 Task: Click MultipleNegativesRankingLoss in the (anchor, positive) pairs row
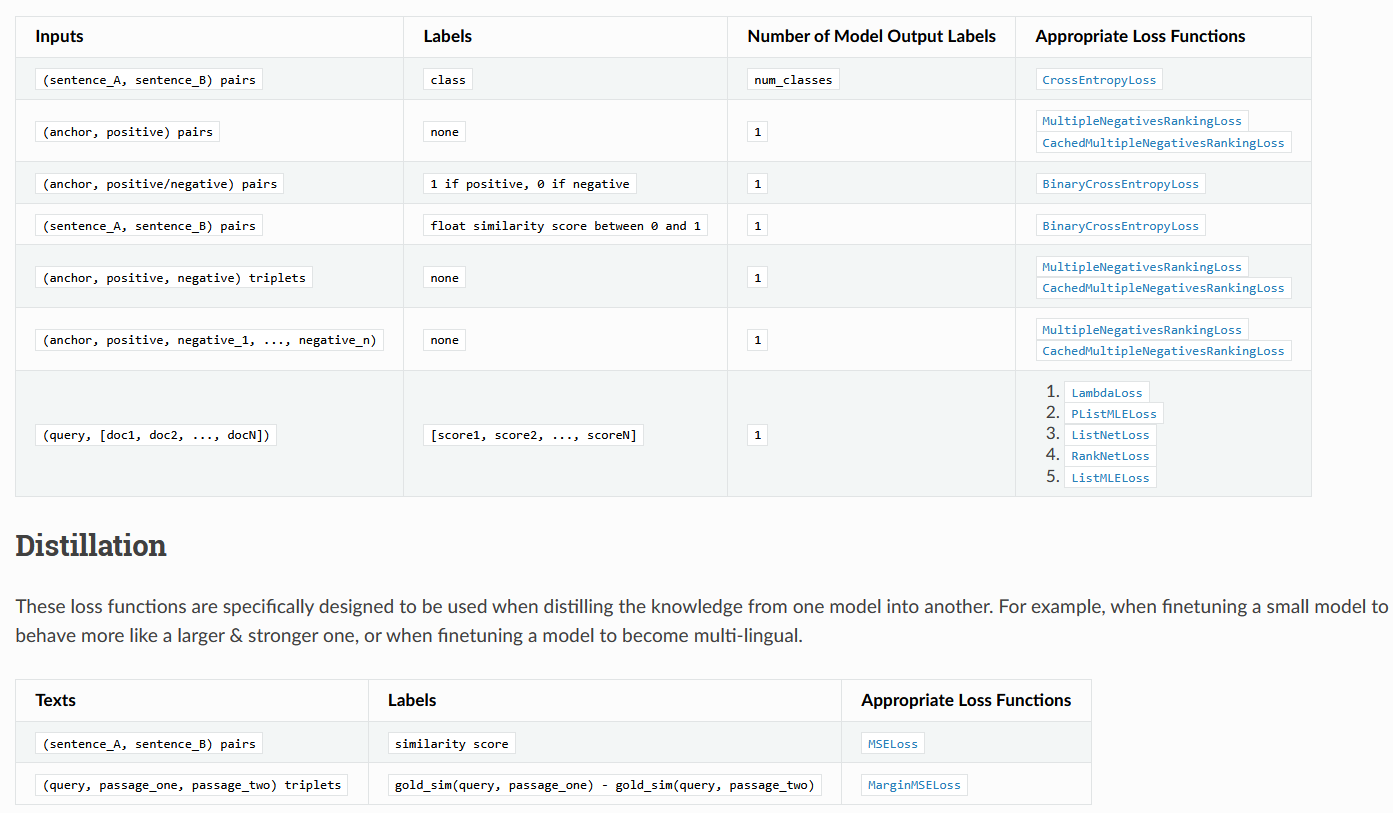pos(1141,121)
